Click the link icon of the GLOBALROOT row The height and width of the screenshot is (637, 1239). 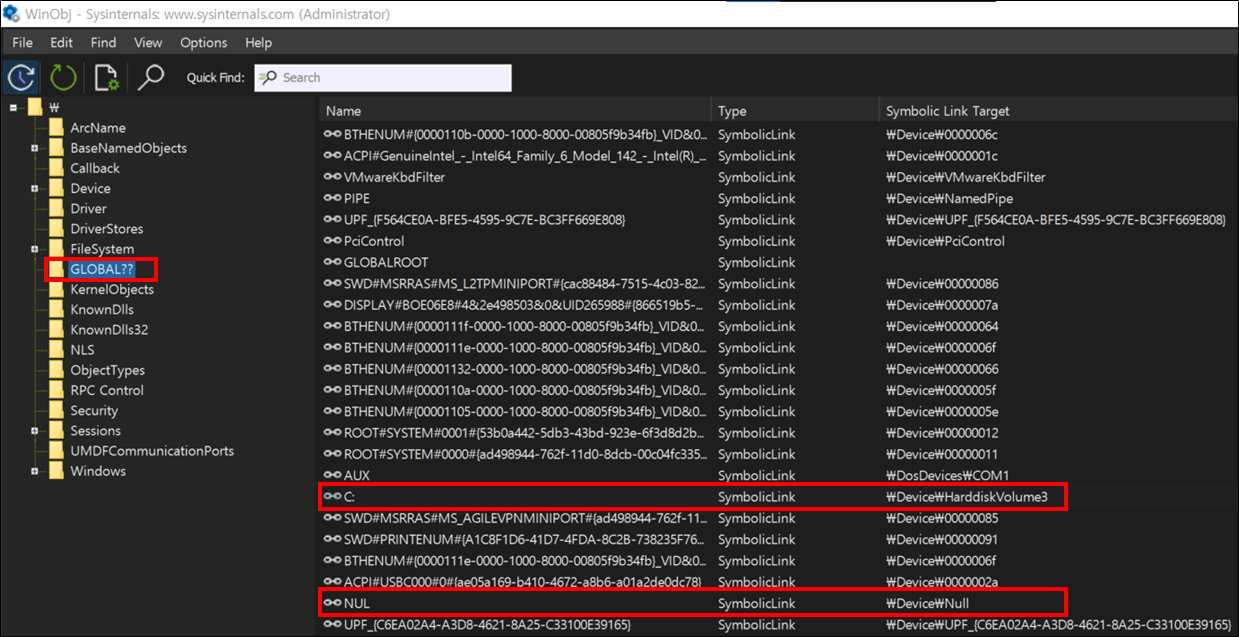(332, 262)
